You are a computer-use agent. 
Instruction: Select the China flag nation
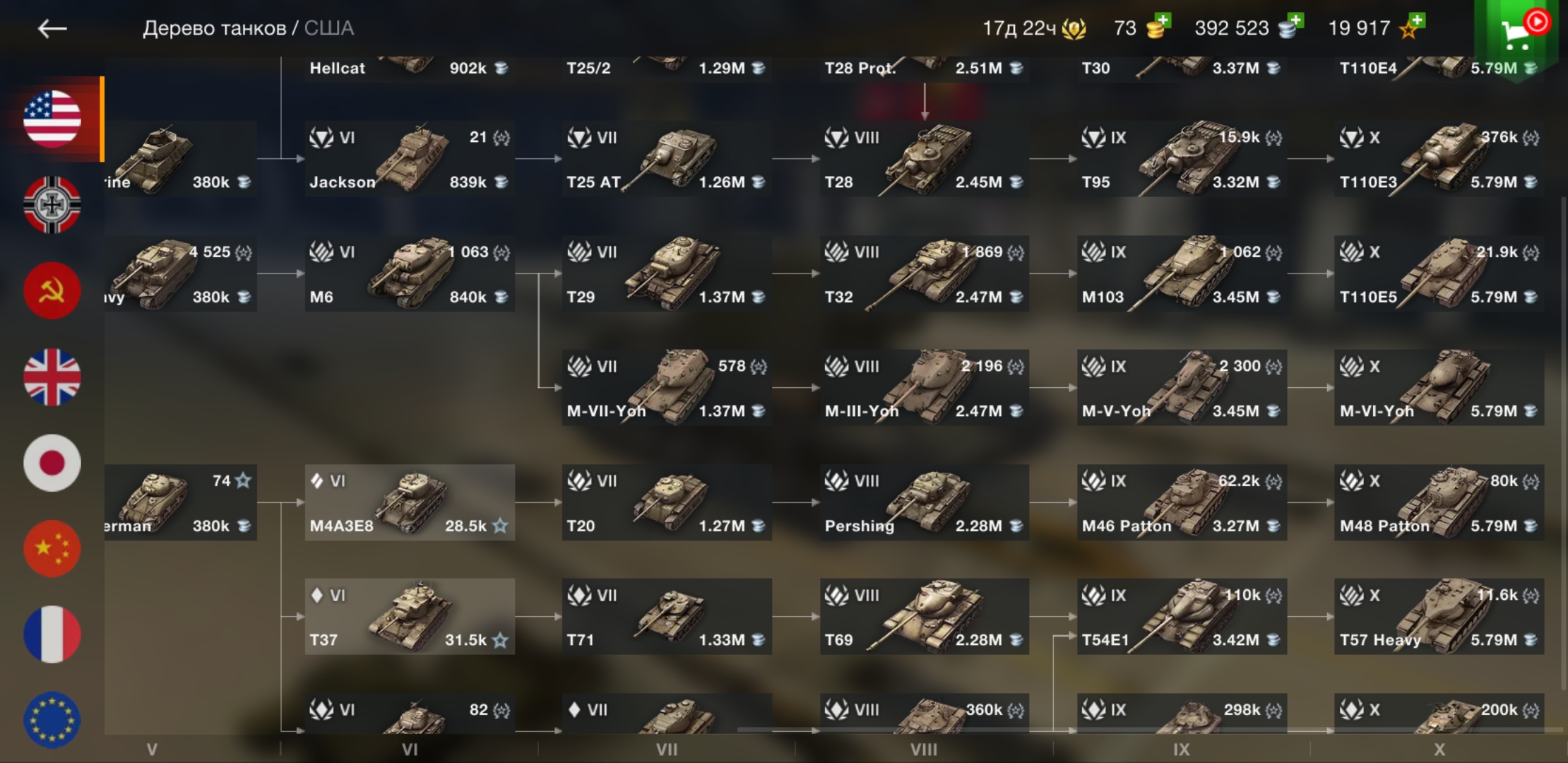(x=52, y=549)
